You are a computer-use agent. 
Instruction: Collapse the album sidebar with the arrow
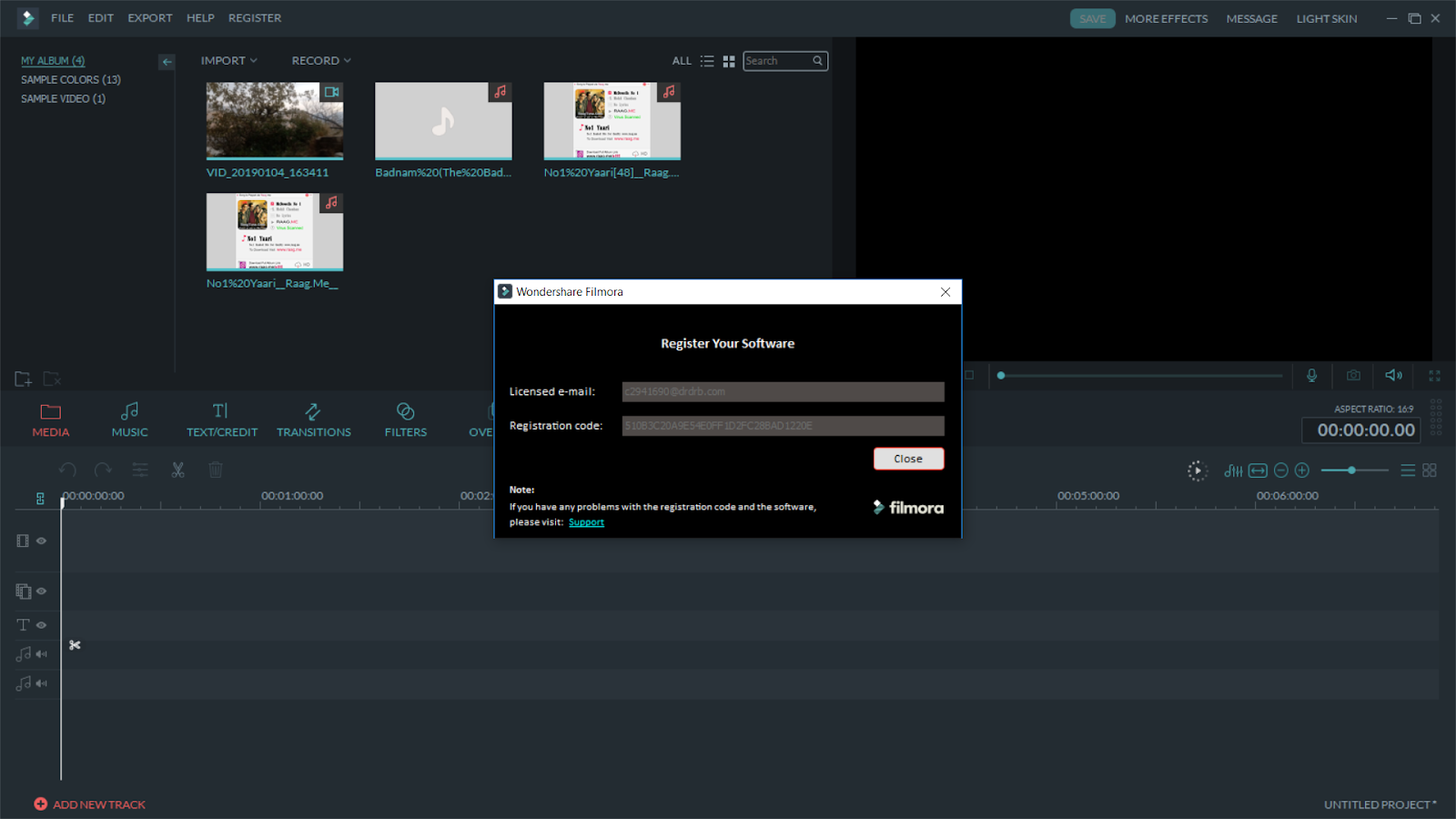167,62
